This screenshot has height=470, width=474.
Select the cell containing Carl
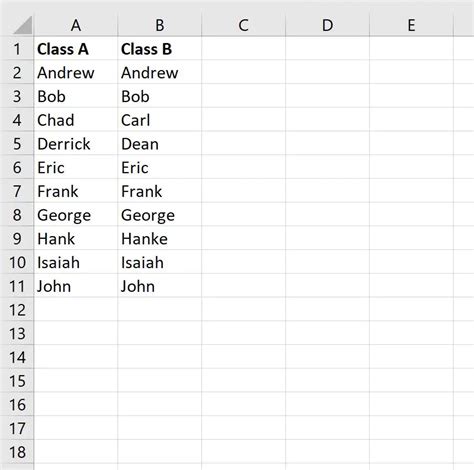click(160, 120)
